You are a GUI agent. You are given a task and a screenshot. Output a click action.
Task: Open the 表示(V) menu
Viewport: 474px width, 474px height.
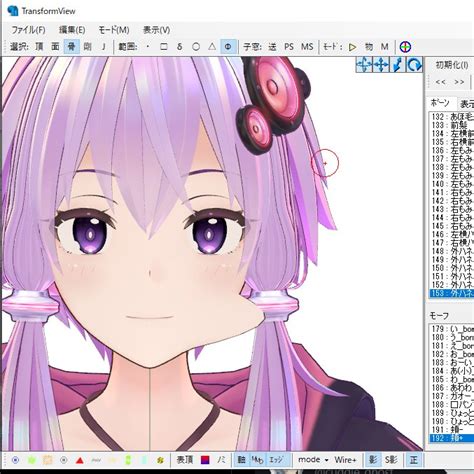(156, 30)
